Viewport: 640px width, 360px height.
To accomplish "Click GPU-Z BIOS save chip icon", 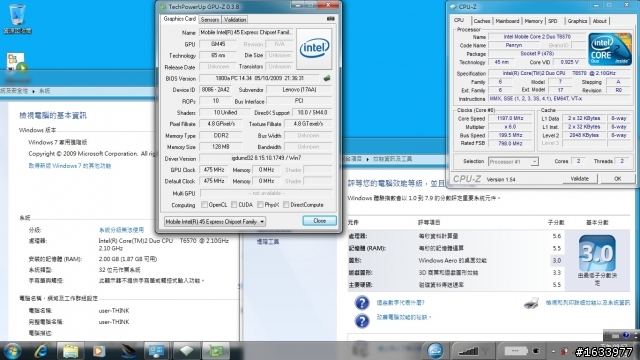I will coord(327,78).
